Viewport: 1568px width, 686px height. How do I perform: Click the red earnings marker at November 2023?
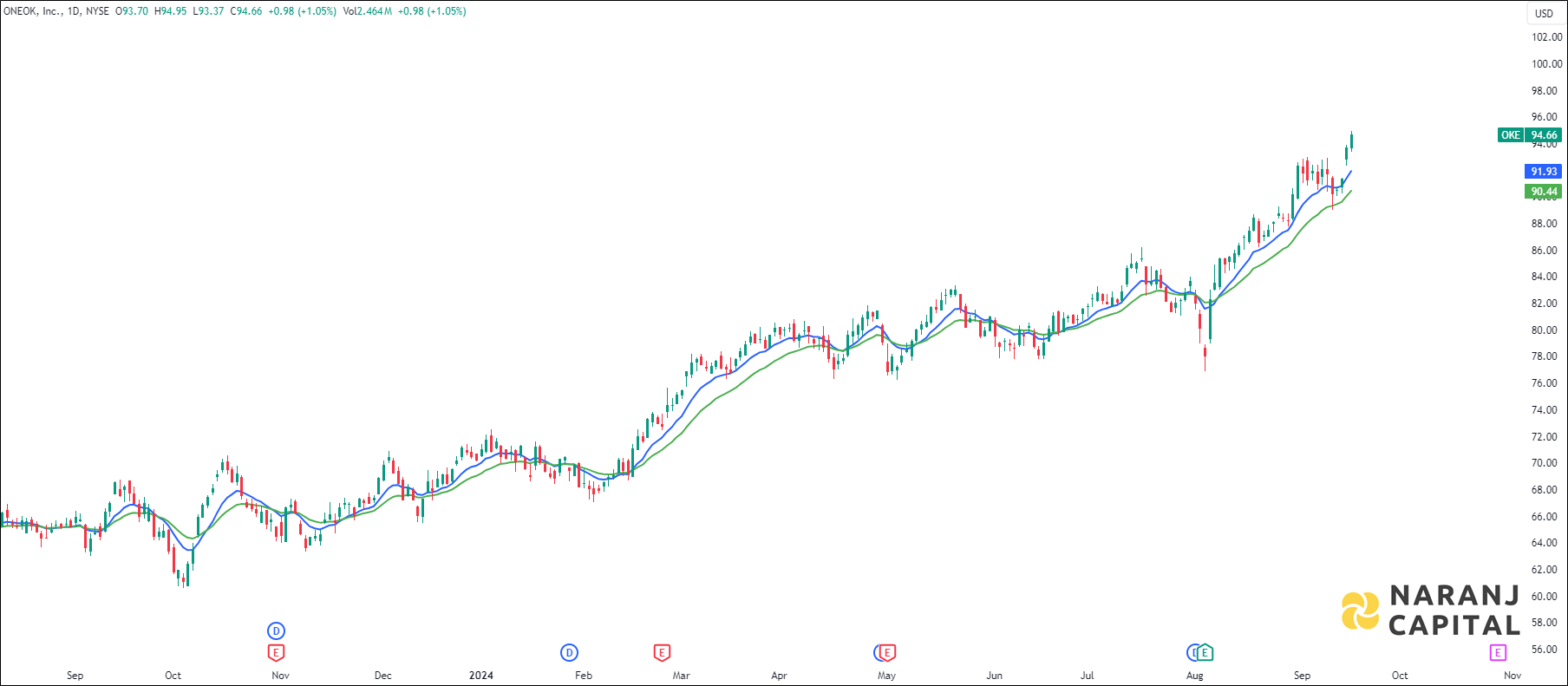click(276, 652)
